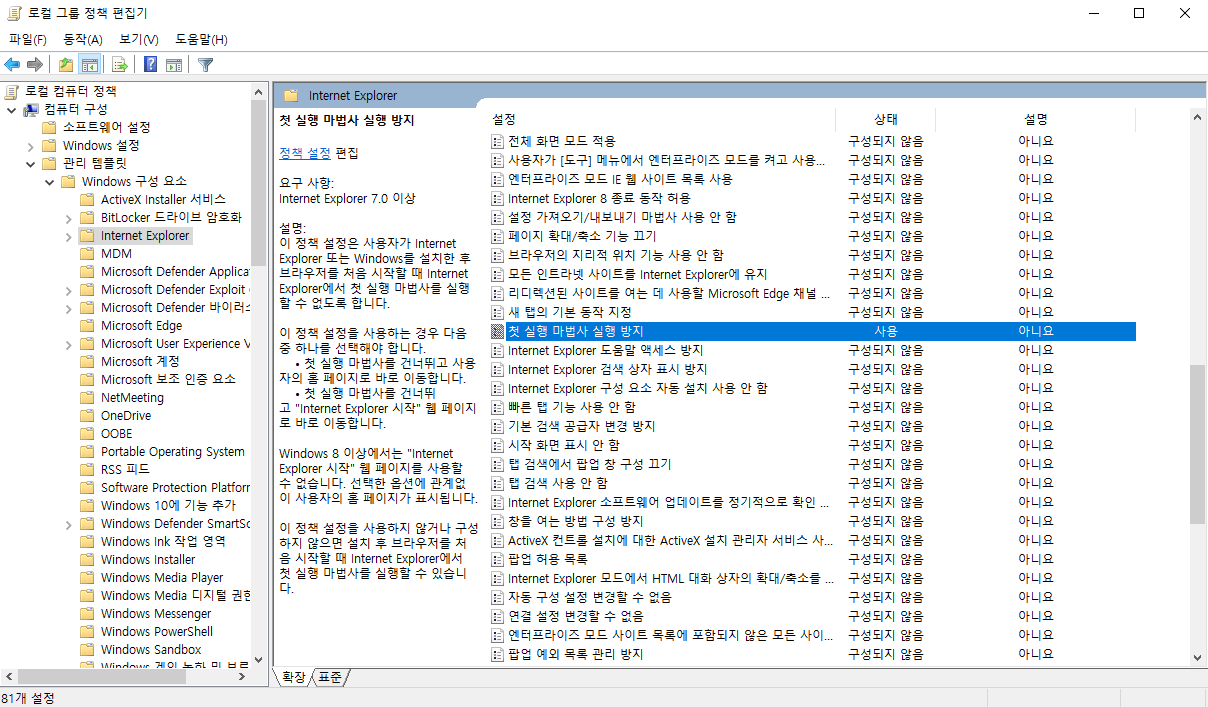Image resolution: width=1208 pixels, height=707 pixels.
Task: Toggle the show/hide console tree icon
Action: [90, 65]
